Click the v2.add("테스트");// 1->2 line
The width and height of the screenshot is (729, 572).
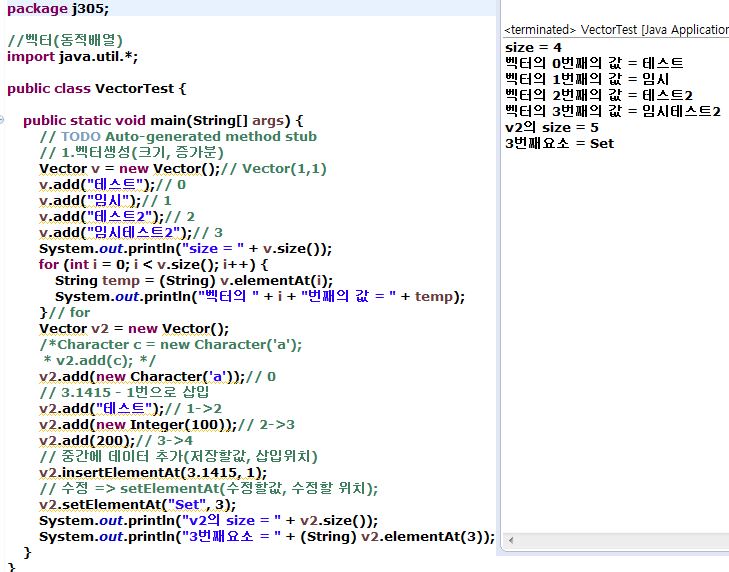click(131, 408)
